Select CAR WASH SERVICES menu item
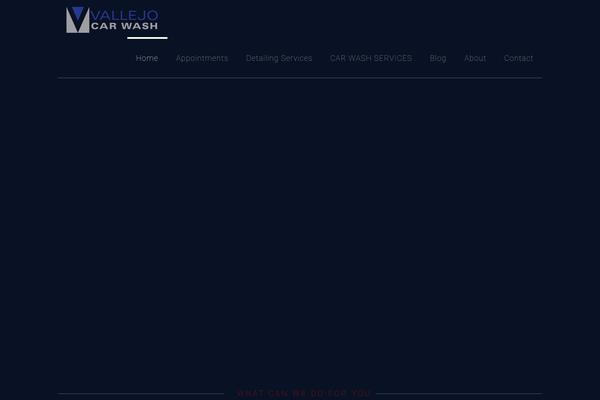This screenshot has height=400, width=600. (x=371, y=58)
